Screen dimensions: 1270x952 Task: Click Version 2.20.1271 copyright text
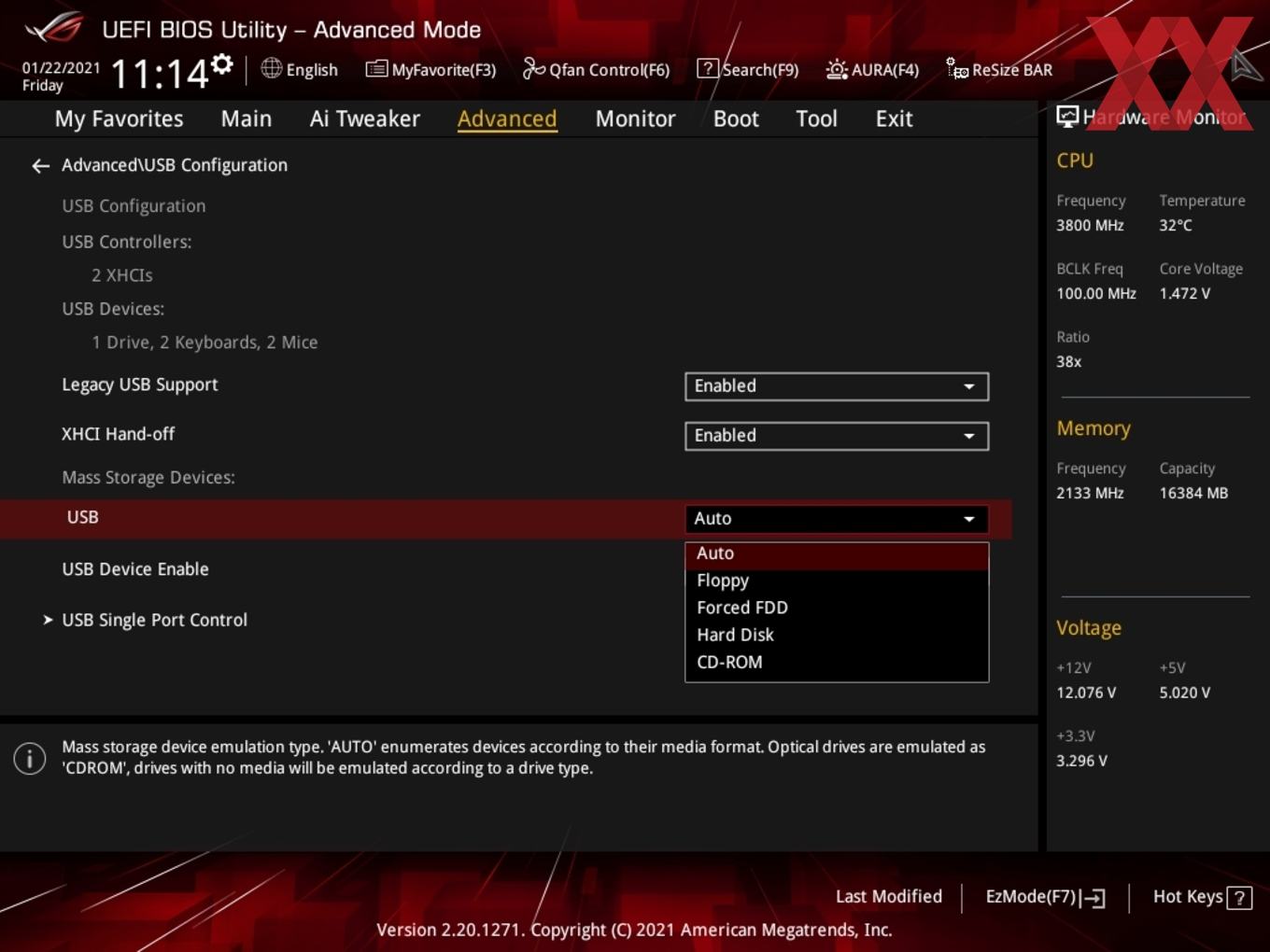point(634,930)
